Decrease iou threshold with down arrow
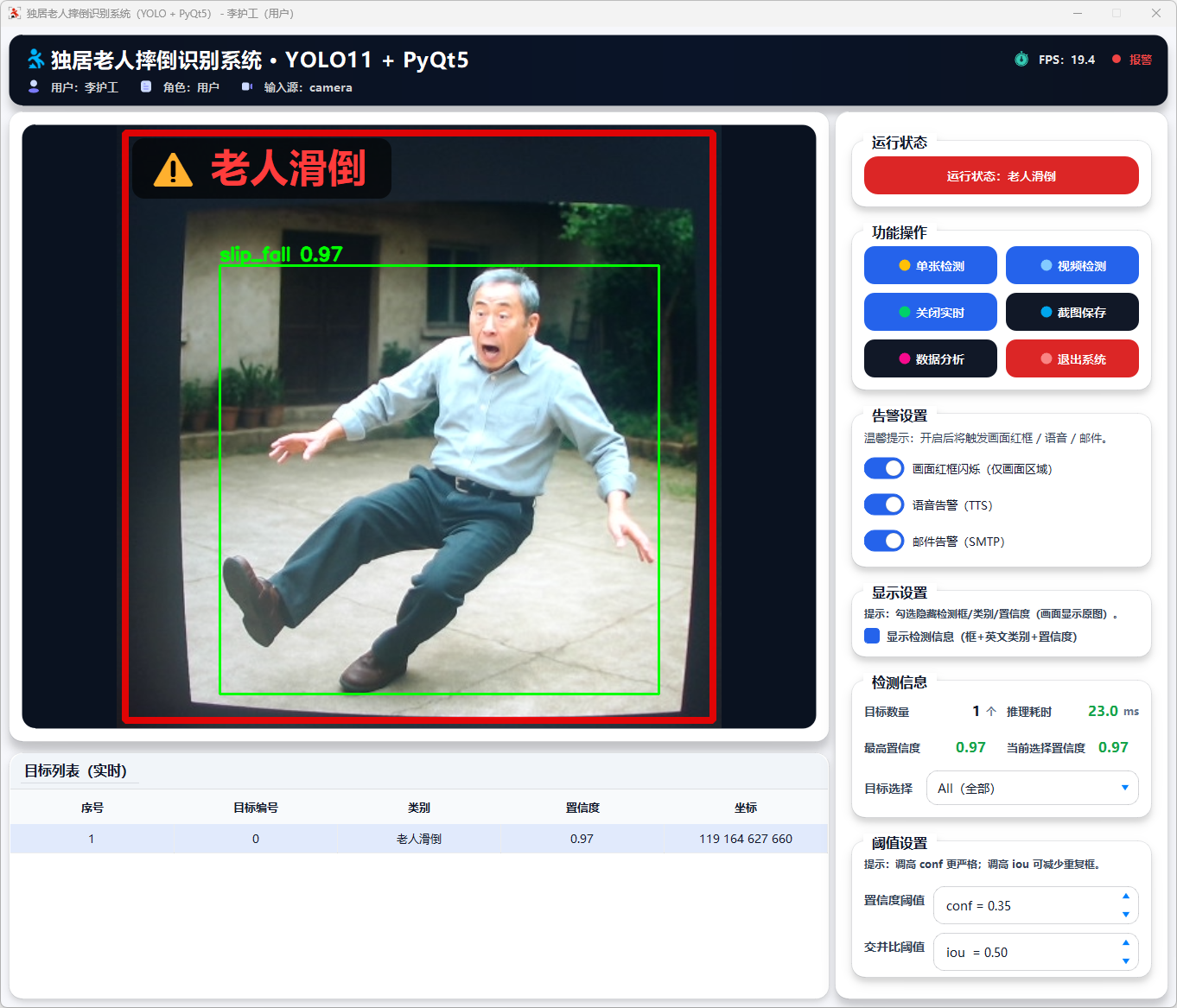This screenshot has width=1177, height=1008. (1125, 960)
